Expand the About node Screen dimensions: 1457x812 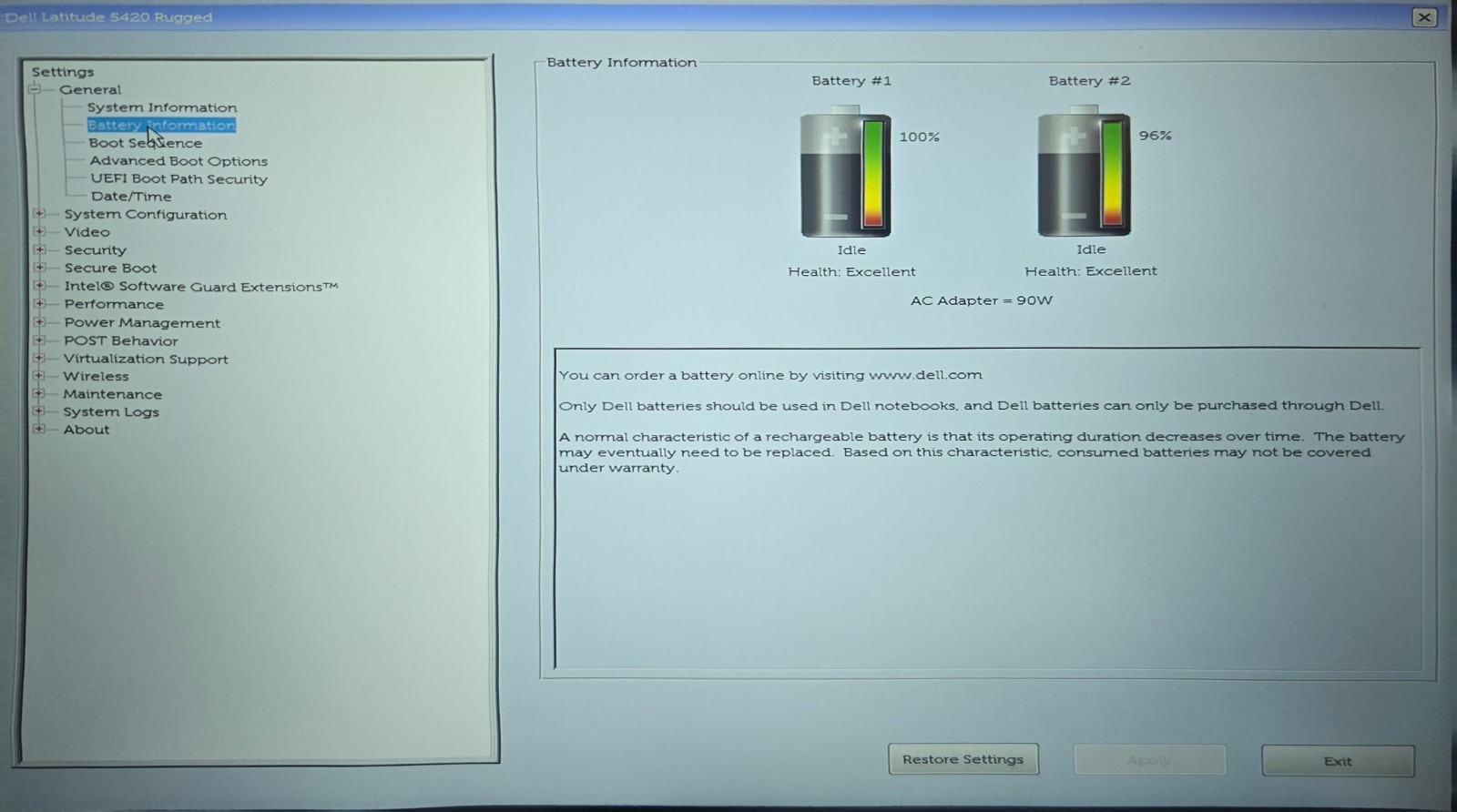39,429
